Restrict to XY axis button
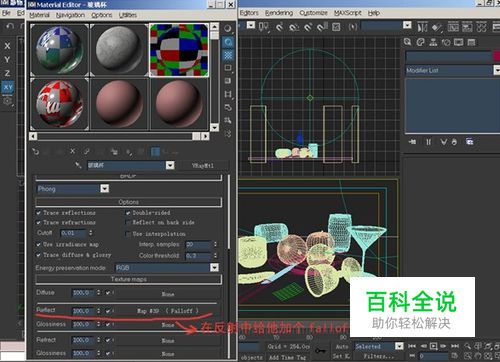 pyautogui.click(x=8, y=87)
